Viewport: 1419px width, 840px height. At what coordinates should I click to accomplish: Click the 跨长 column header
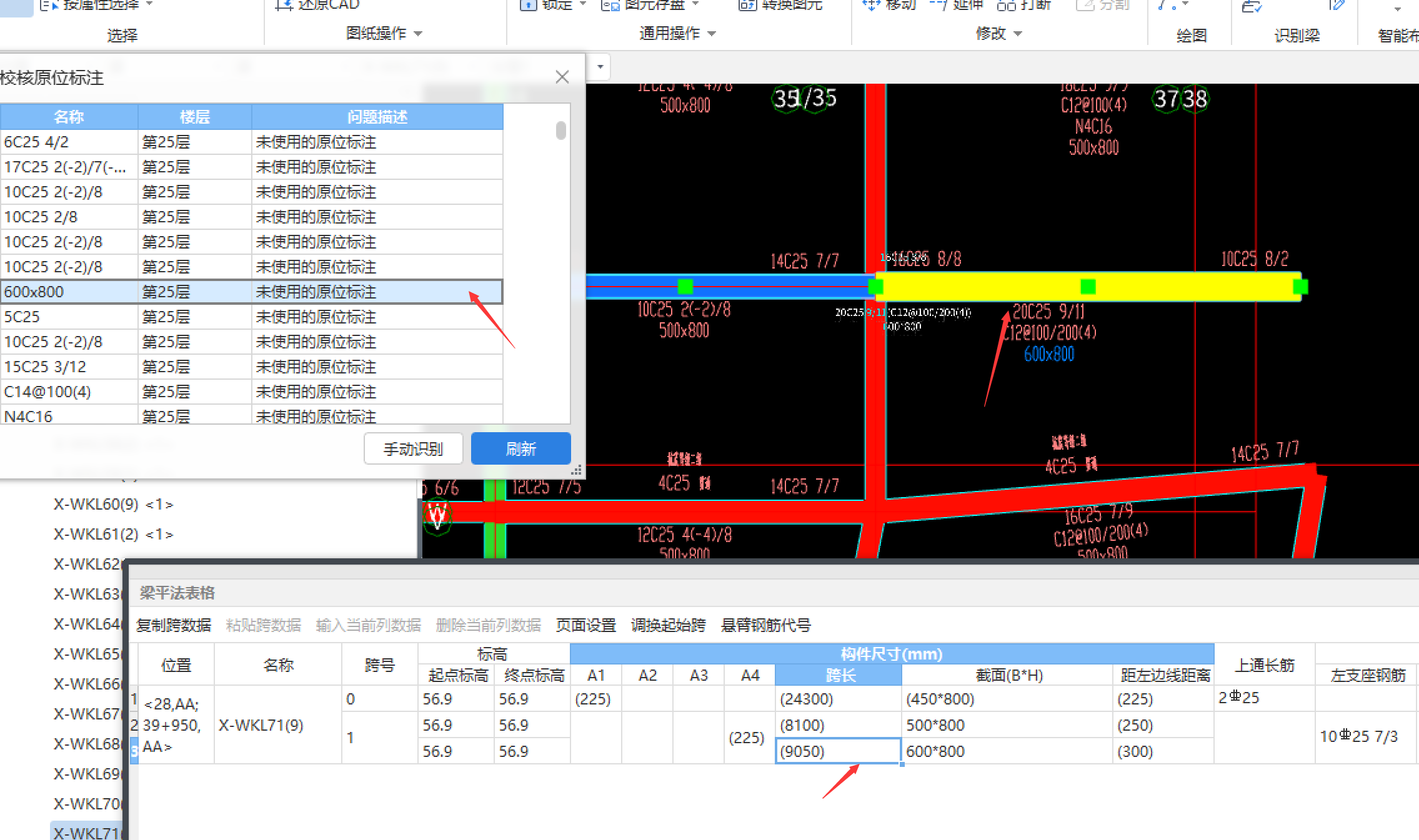click(x=838, y=675)
